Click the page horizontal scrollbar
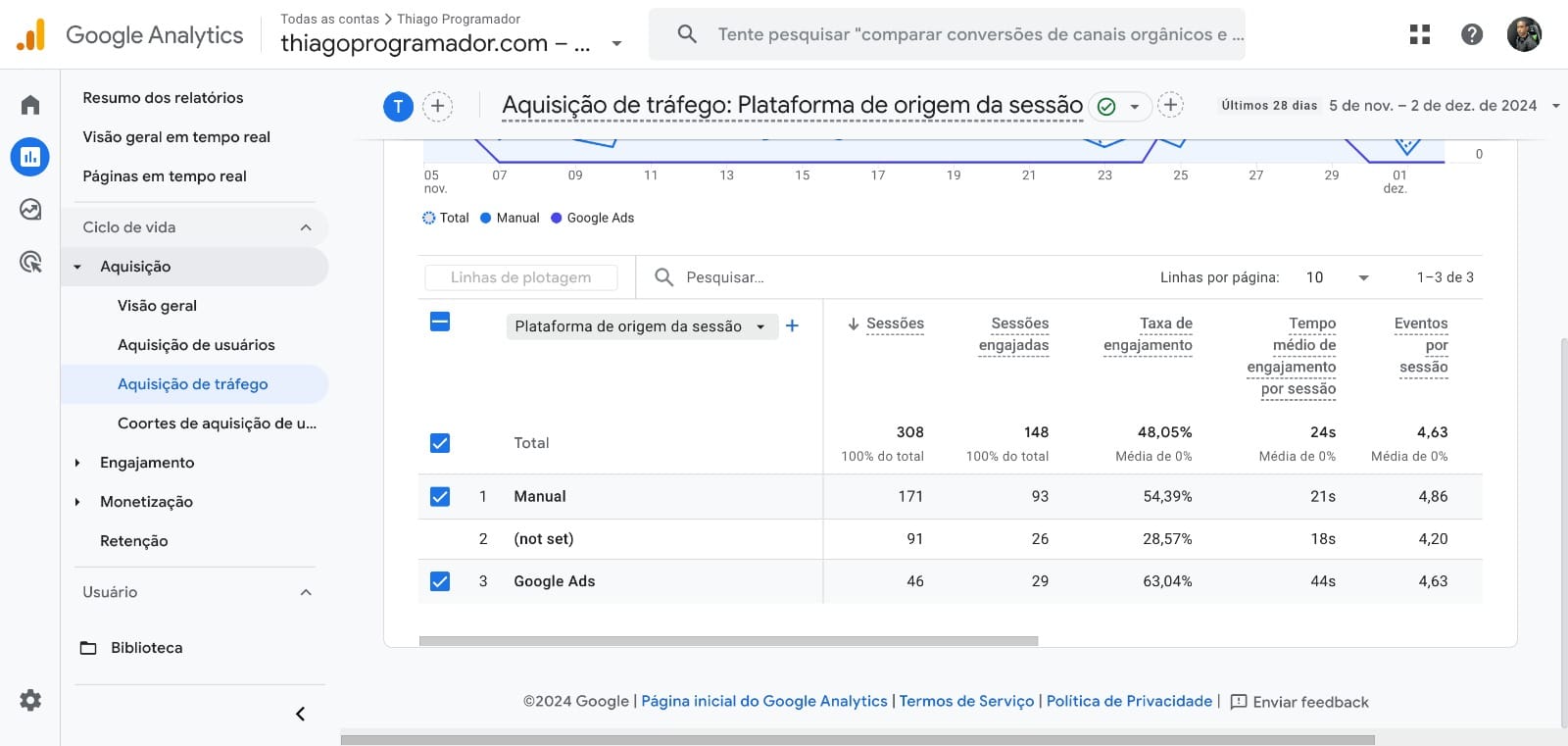 pyautogui.click(x=857, y=740)
